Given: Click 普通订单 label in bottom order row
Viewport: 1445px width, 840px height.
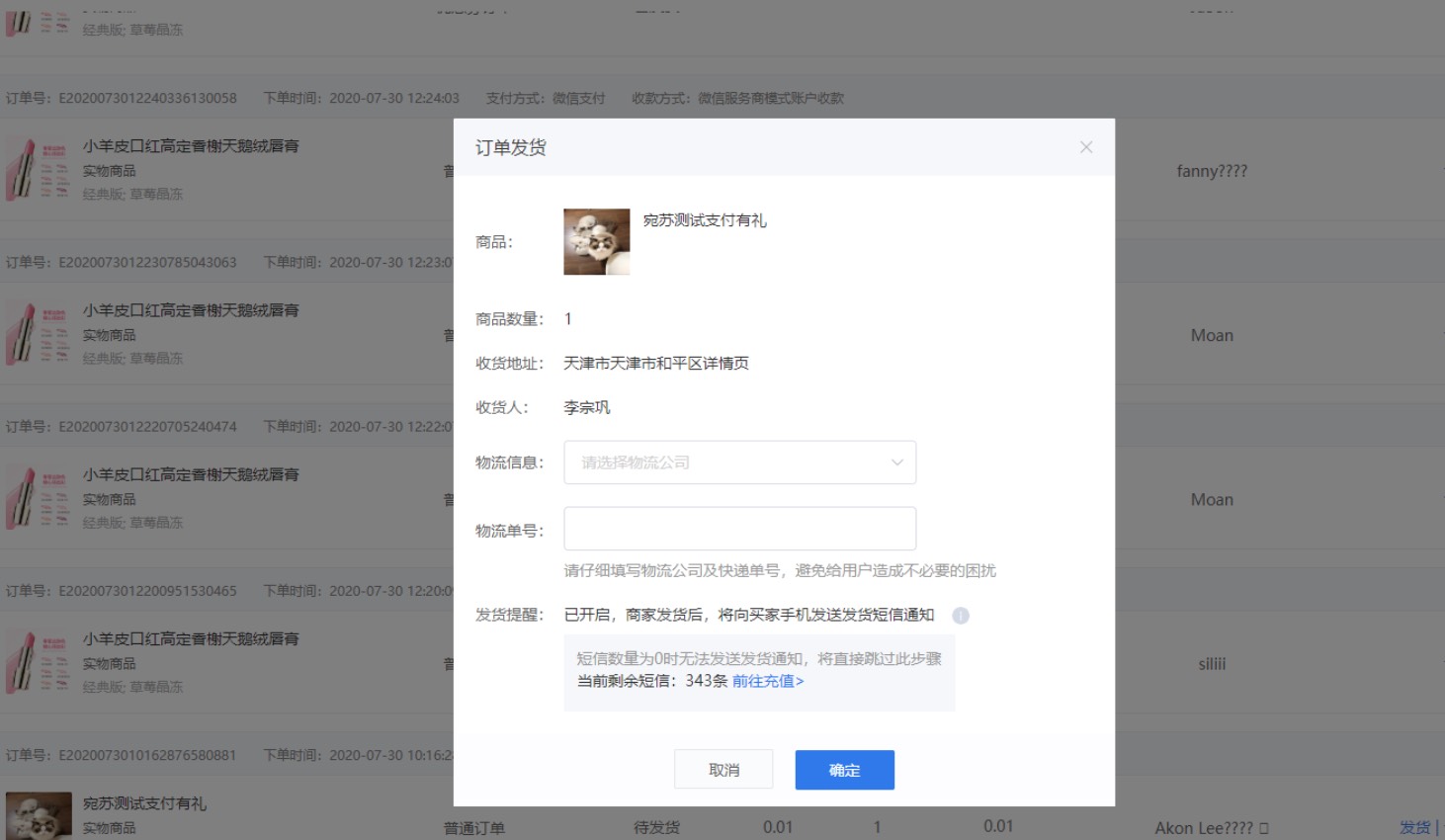Looking at the screenshot, I should [x=474, y=828].
